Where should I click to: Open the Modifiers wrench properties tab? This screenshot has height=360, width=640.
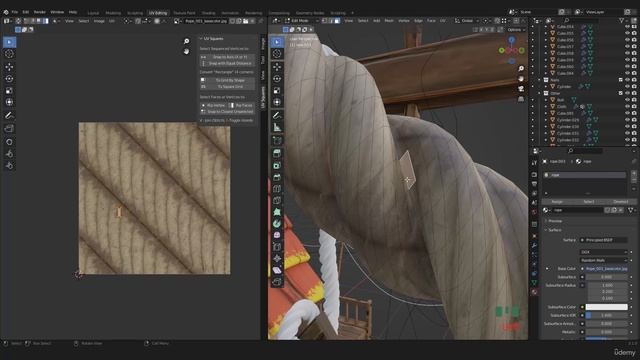point(534,245)
